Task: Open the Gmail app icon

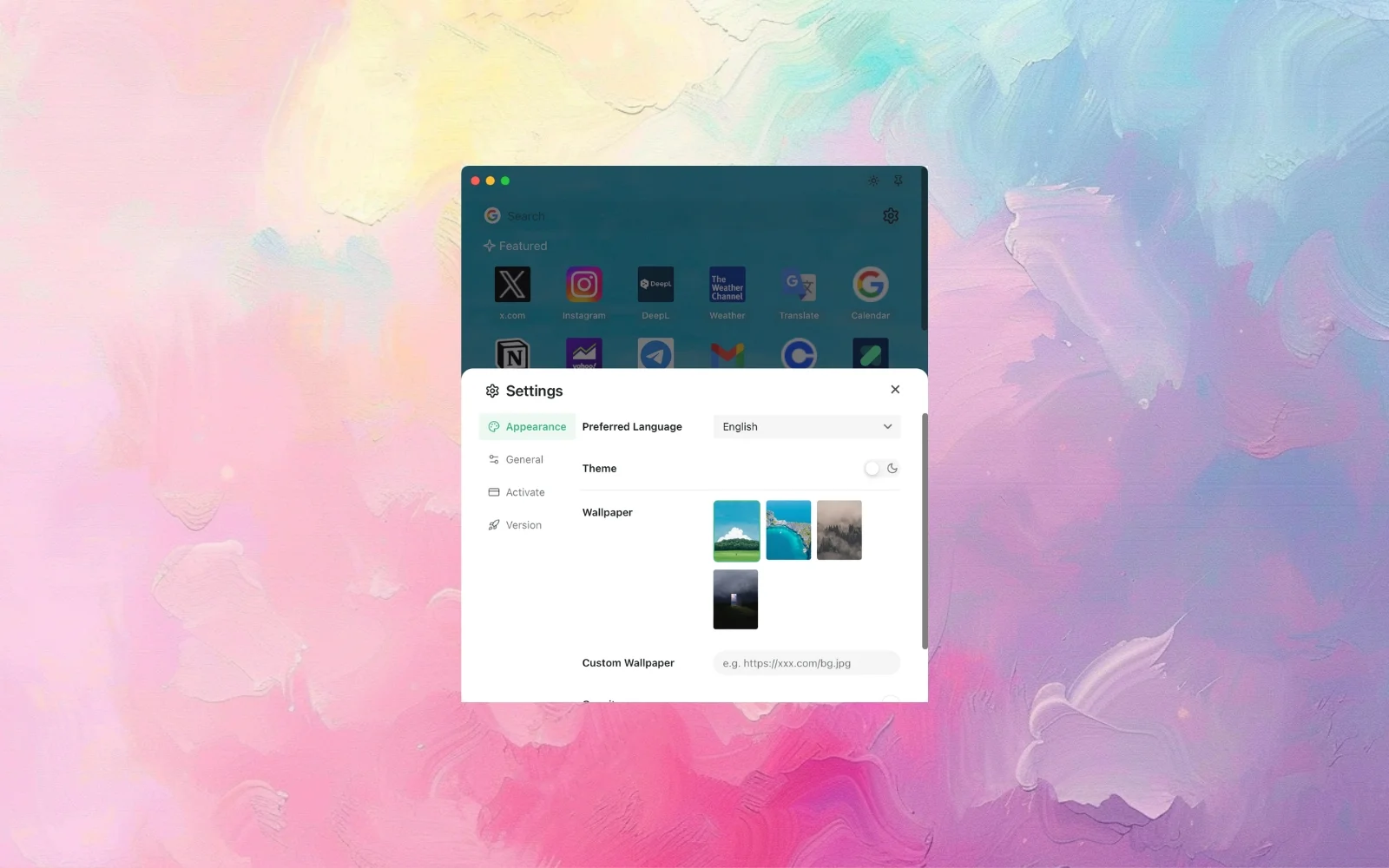Action: (727, 354)
